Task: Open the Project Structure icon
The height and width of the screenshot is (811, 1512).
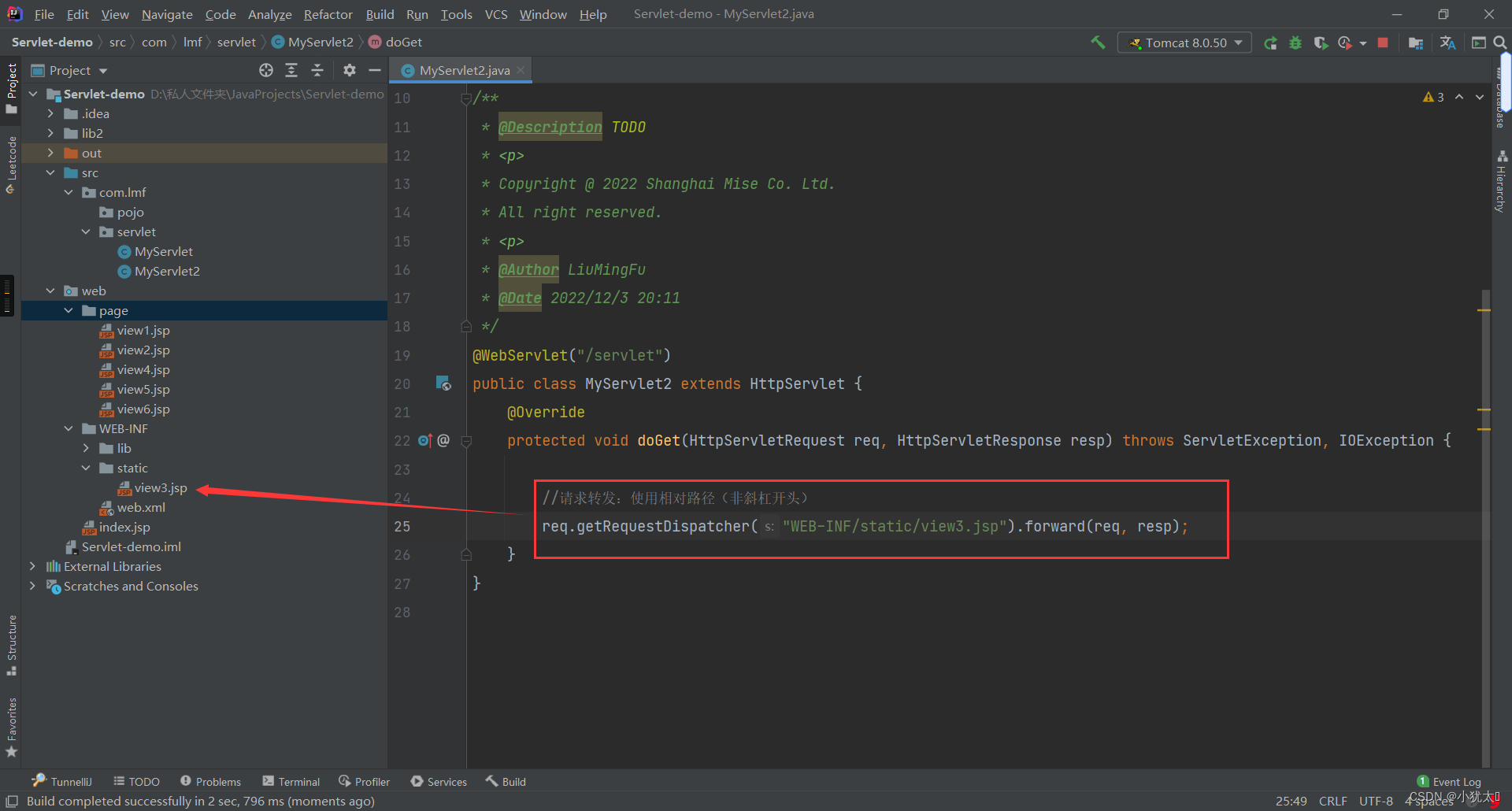Action: (x=1416, y=43)
